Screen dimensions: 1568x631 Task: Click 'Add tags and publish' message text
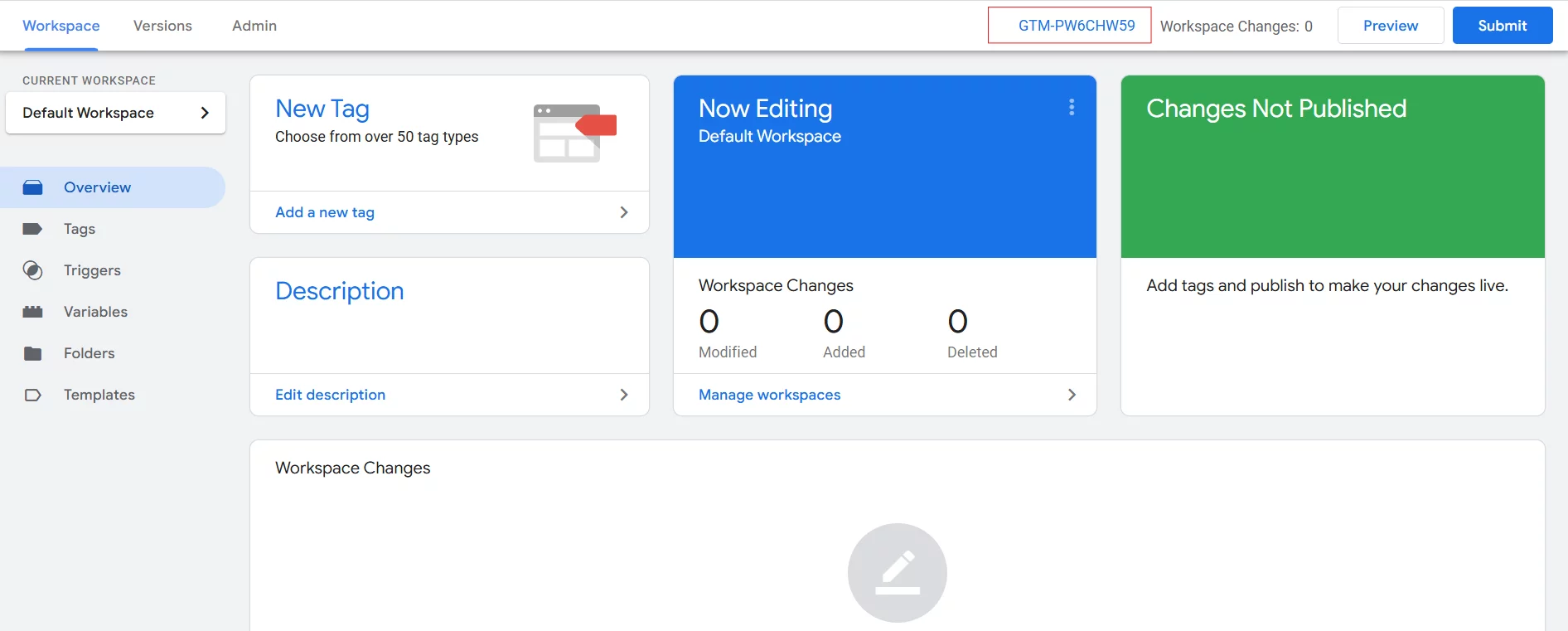1327,285
